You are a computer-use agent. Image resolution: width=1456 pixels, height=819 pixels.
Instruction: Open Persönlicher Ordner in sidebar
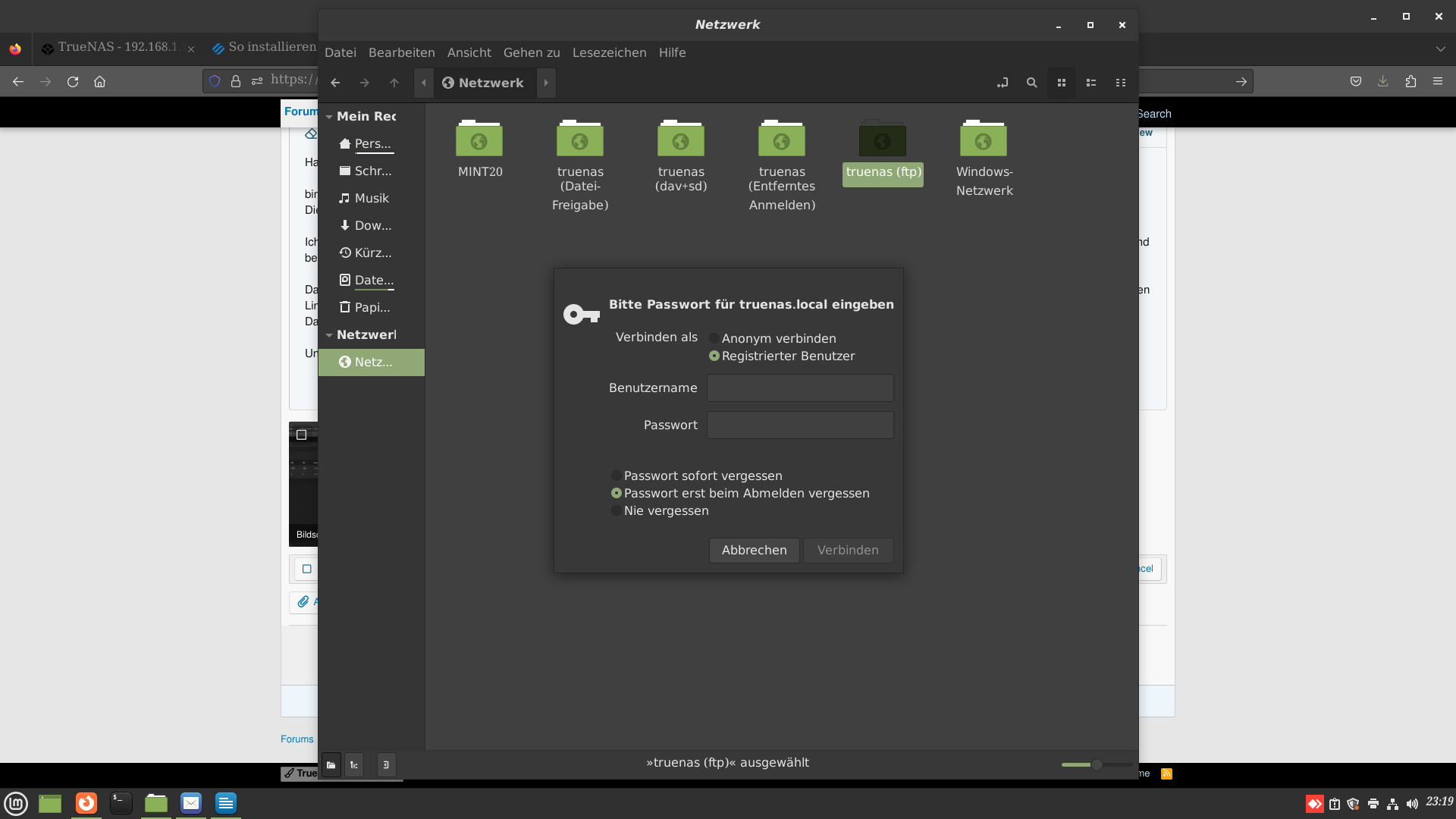click(372, 143)
